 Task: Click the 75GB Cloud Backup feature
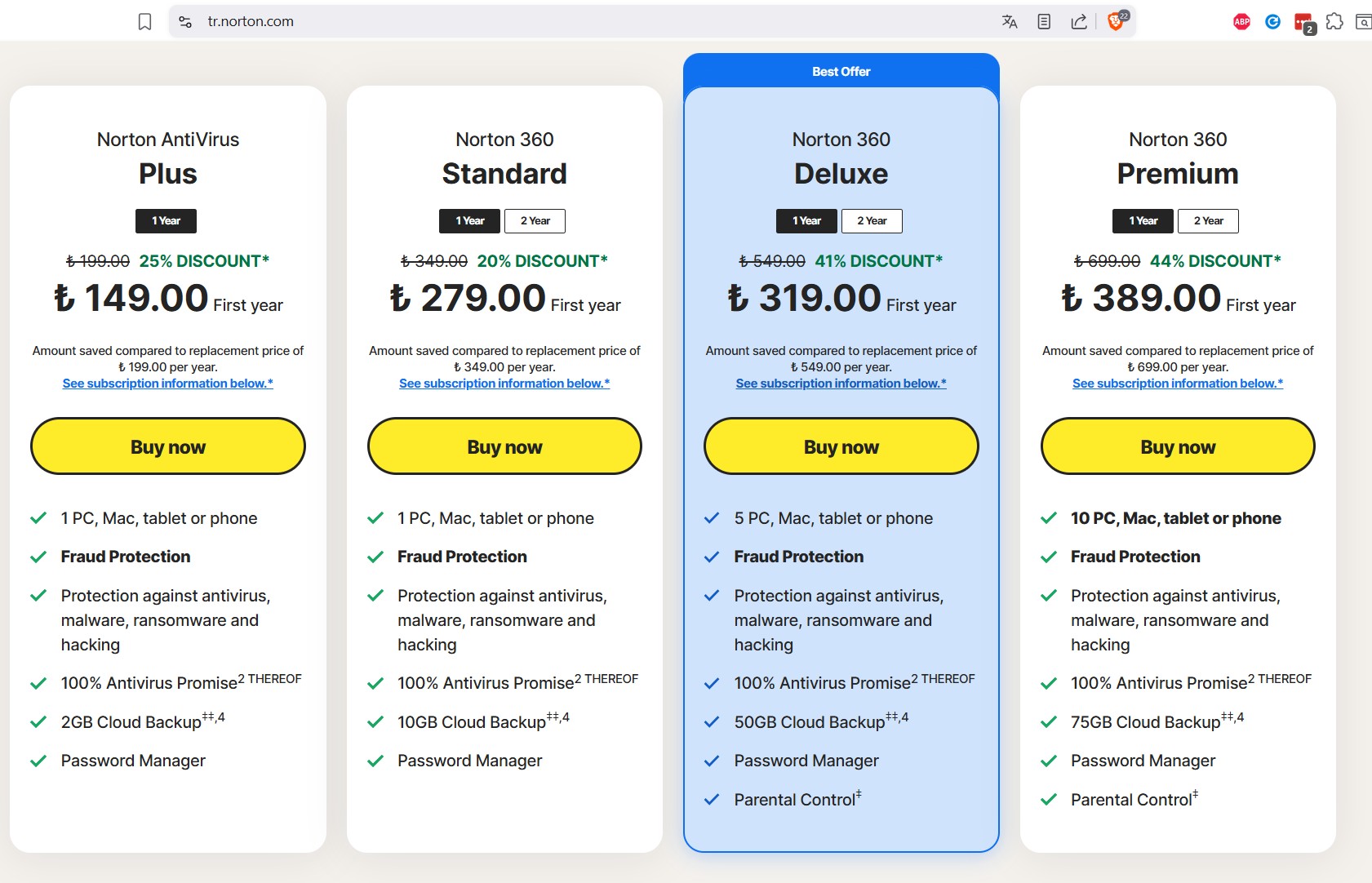[1157, 721]
